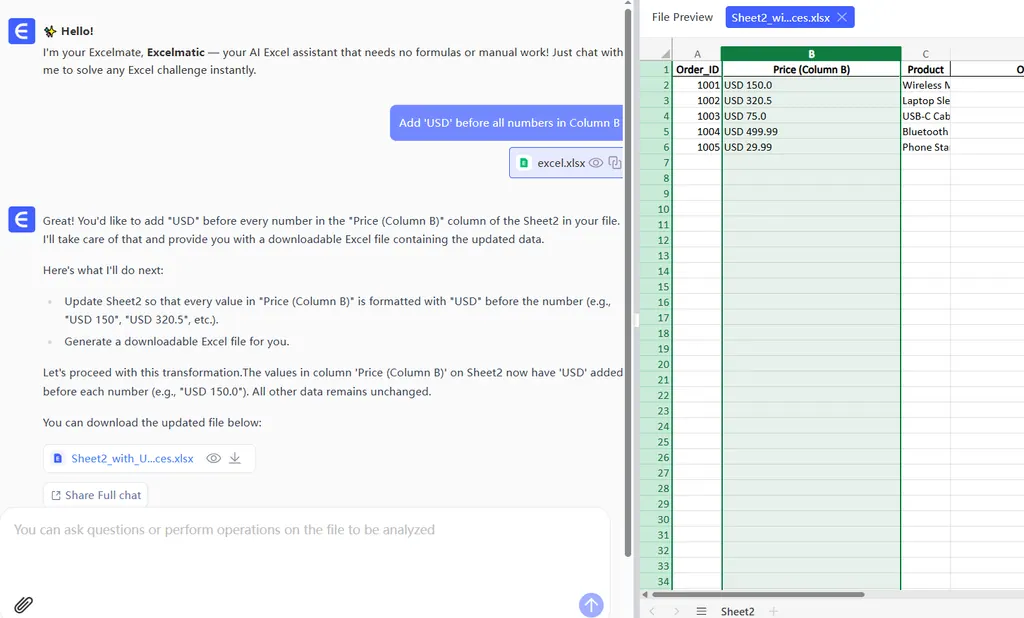
Task: Click the chat panel vertical scrollbar
Action: click(x=628, y=280)
